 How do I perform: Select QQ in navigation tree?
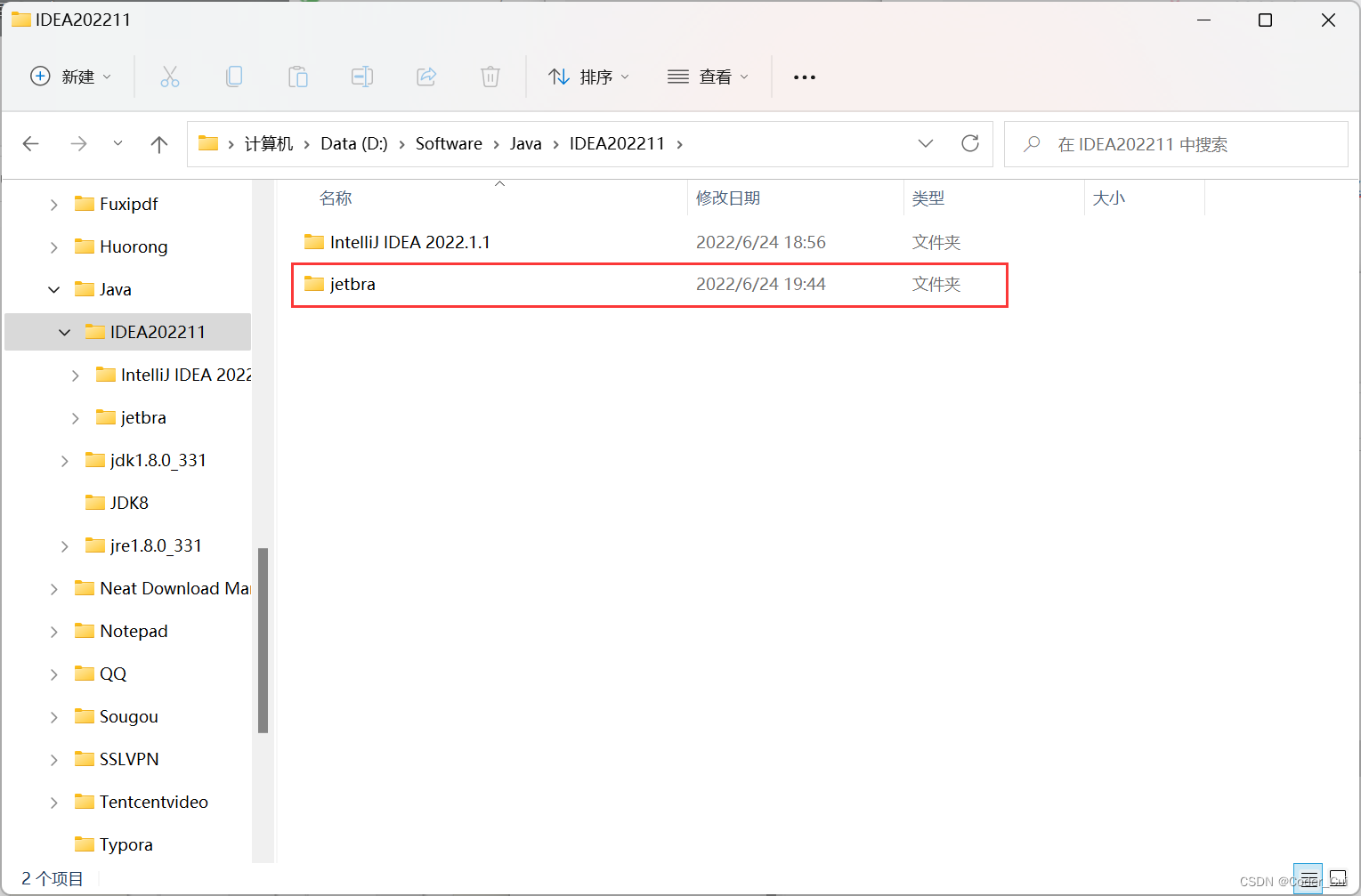point(113,674)
